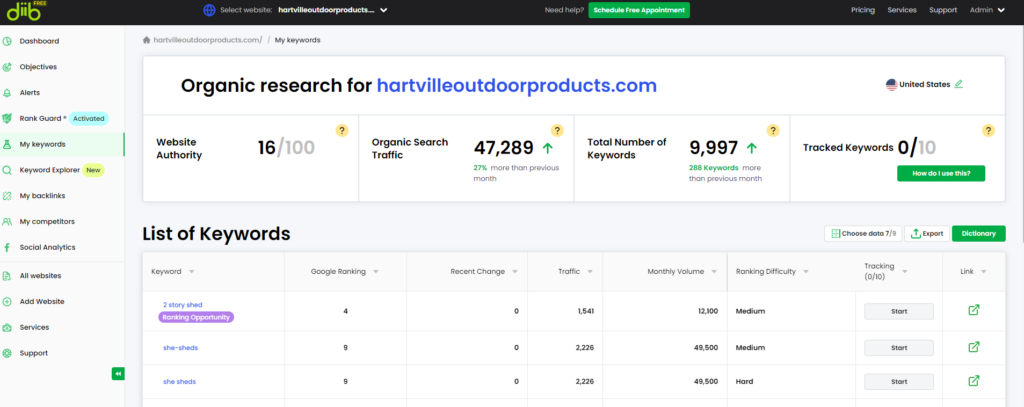The height and width of the screenshot is (407, 1024).
Task: Collapse sidebar with green double-arrow button
Action: [118, 374]
